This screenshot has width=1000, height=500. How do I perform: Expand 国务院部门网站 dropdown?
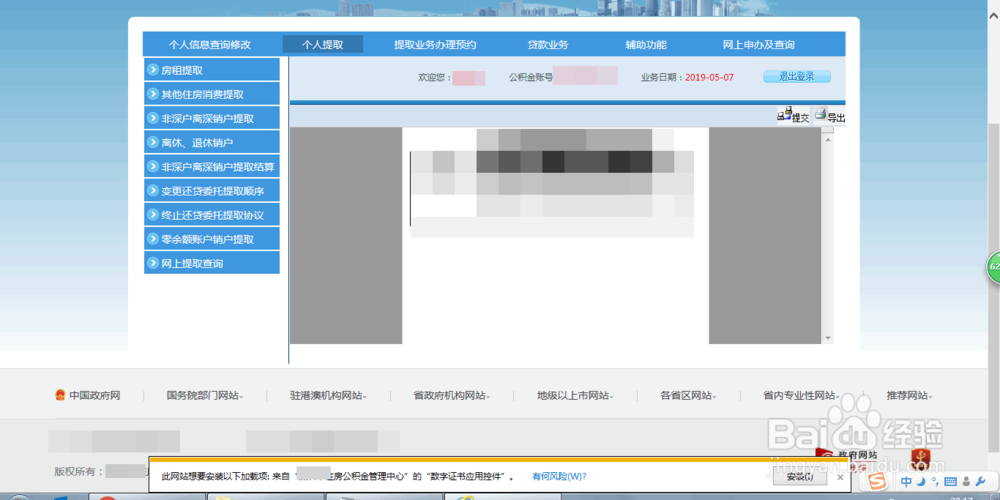[x=205, y=395]
